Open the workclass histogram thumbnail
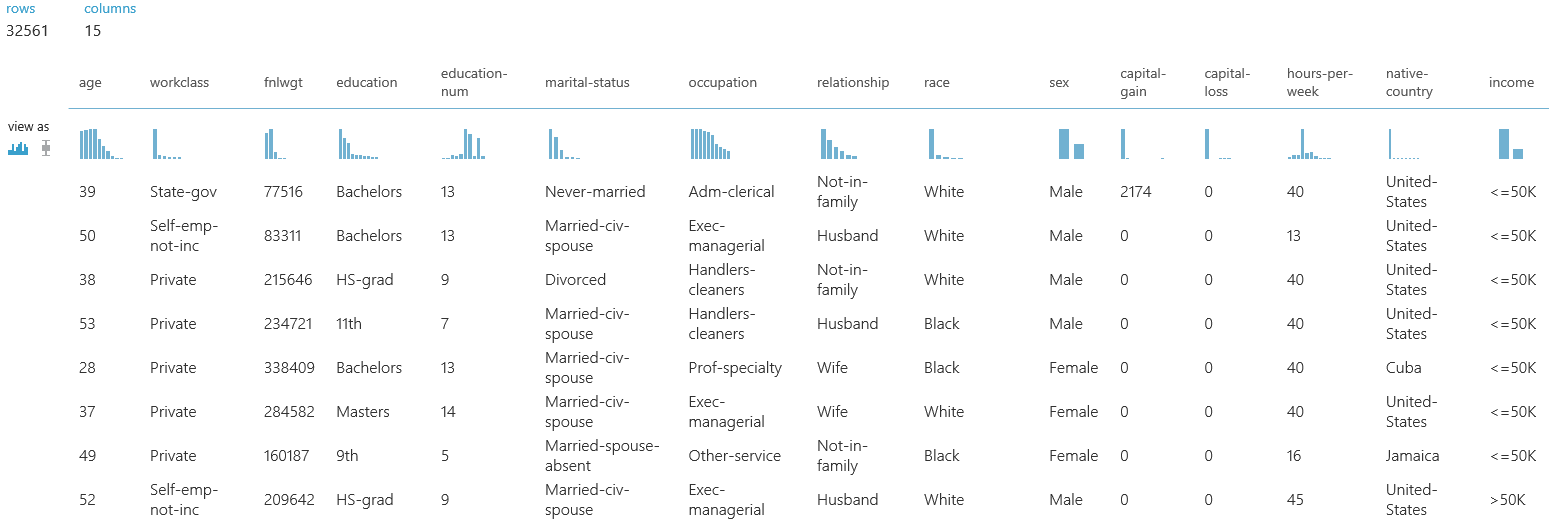This screenshot has height=522, width=1554. [167, 144]
